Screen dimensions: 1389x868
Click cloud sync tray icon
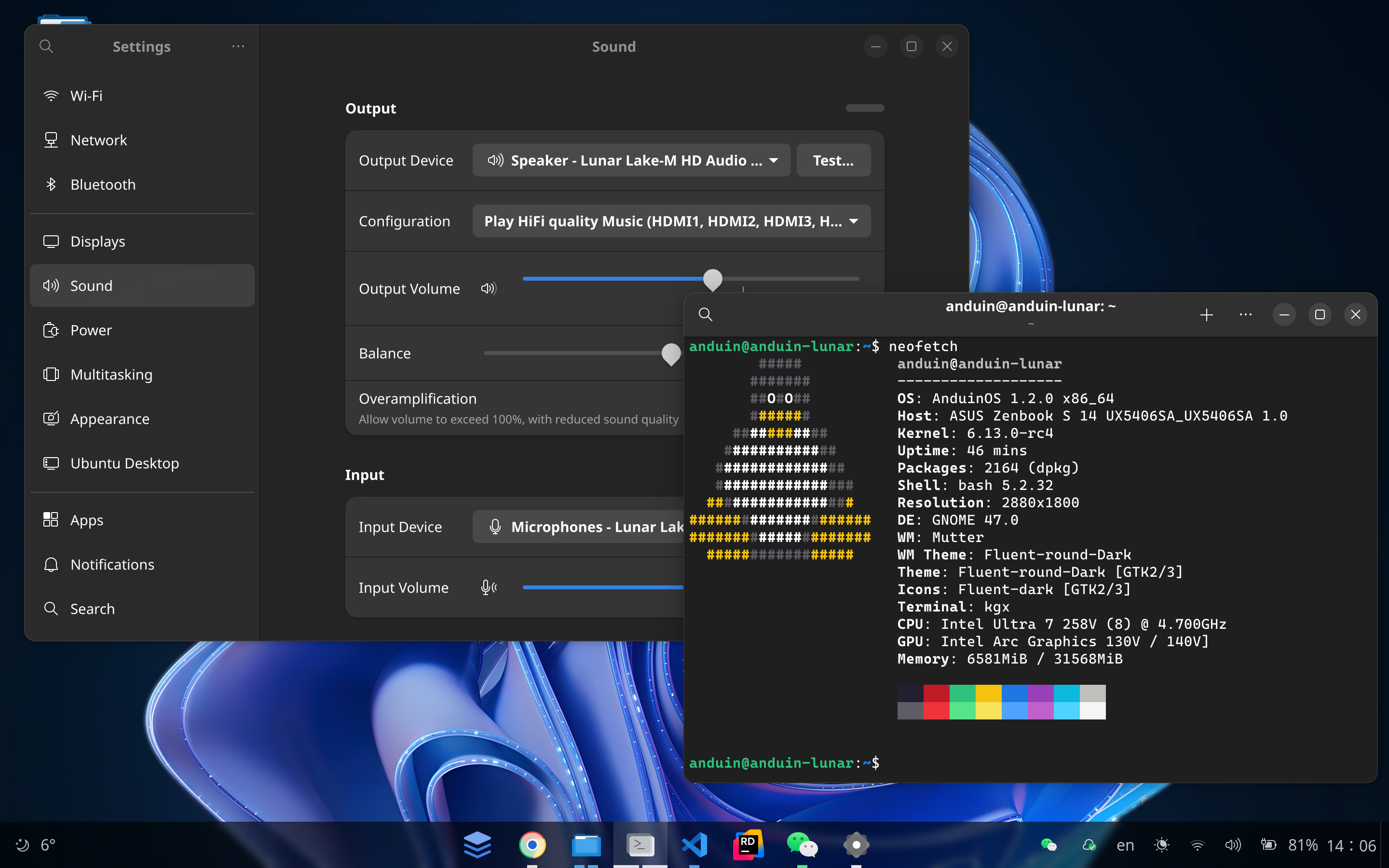[x=1089, y=845]
